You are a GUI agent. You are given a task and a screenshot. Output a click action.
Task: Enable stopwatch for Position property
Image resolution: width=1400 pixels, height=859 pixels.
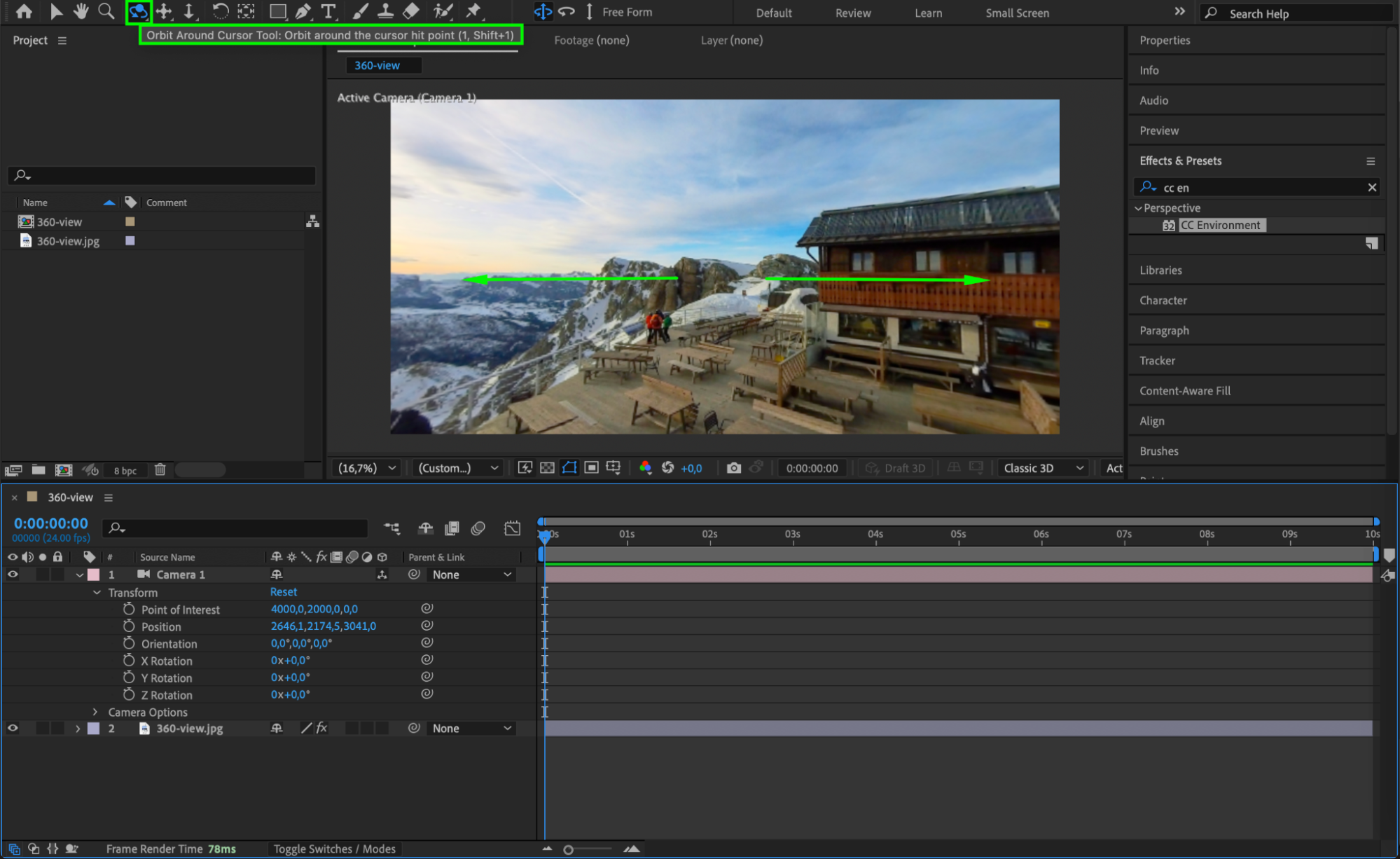129,626
